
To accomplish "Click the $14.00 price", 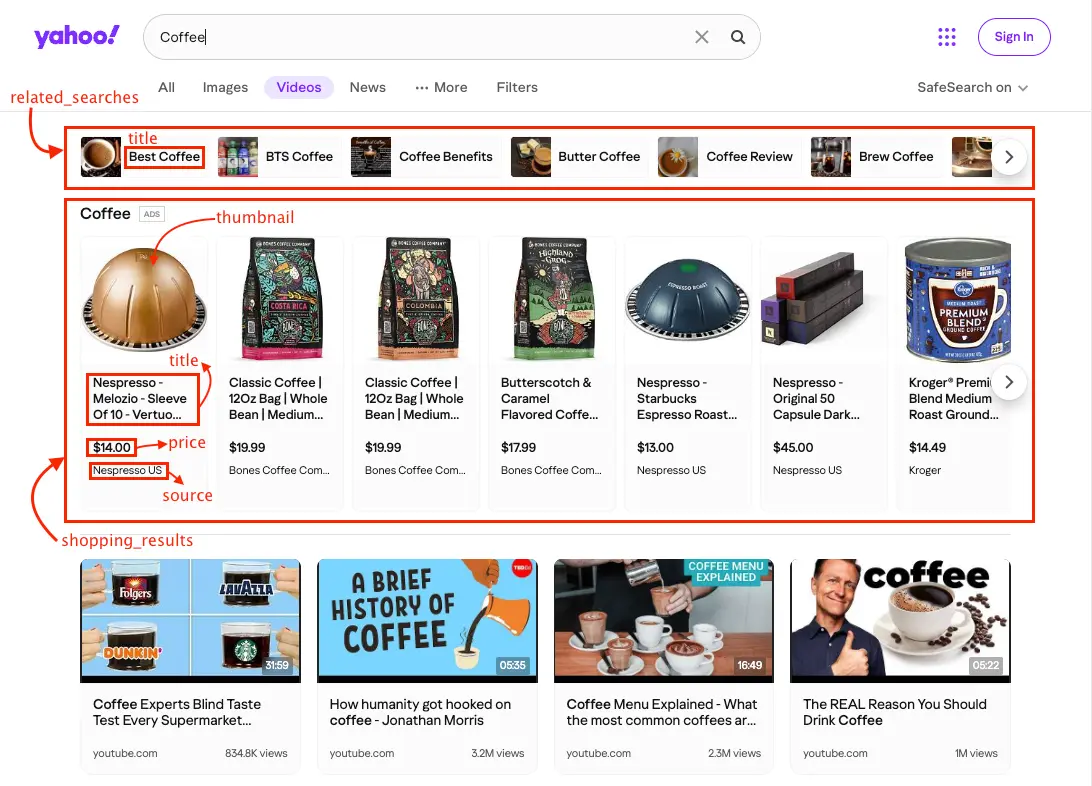I will tap(112, 447).
